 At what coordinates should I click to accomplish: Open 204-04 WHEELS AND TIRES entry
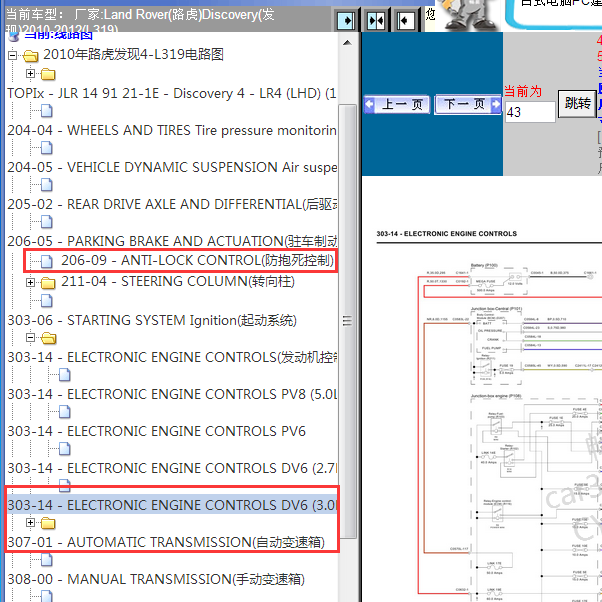(x=172, y=131)
